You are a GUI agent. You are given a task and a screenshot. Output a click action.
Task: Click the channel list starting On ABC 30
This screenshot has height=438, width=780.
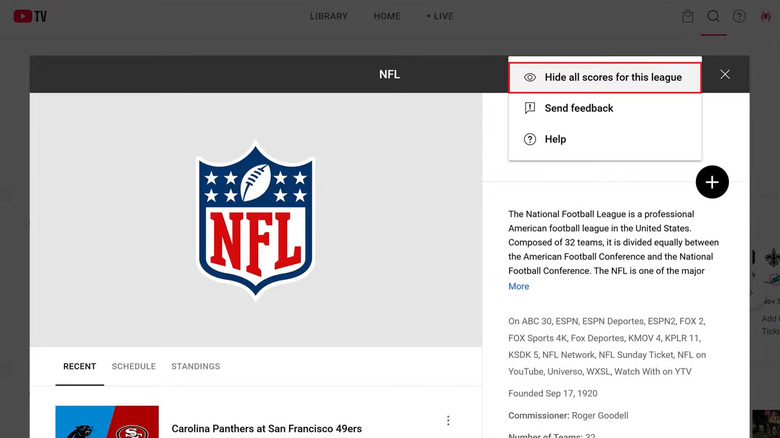point(607,346)
